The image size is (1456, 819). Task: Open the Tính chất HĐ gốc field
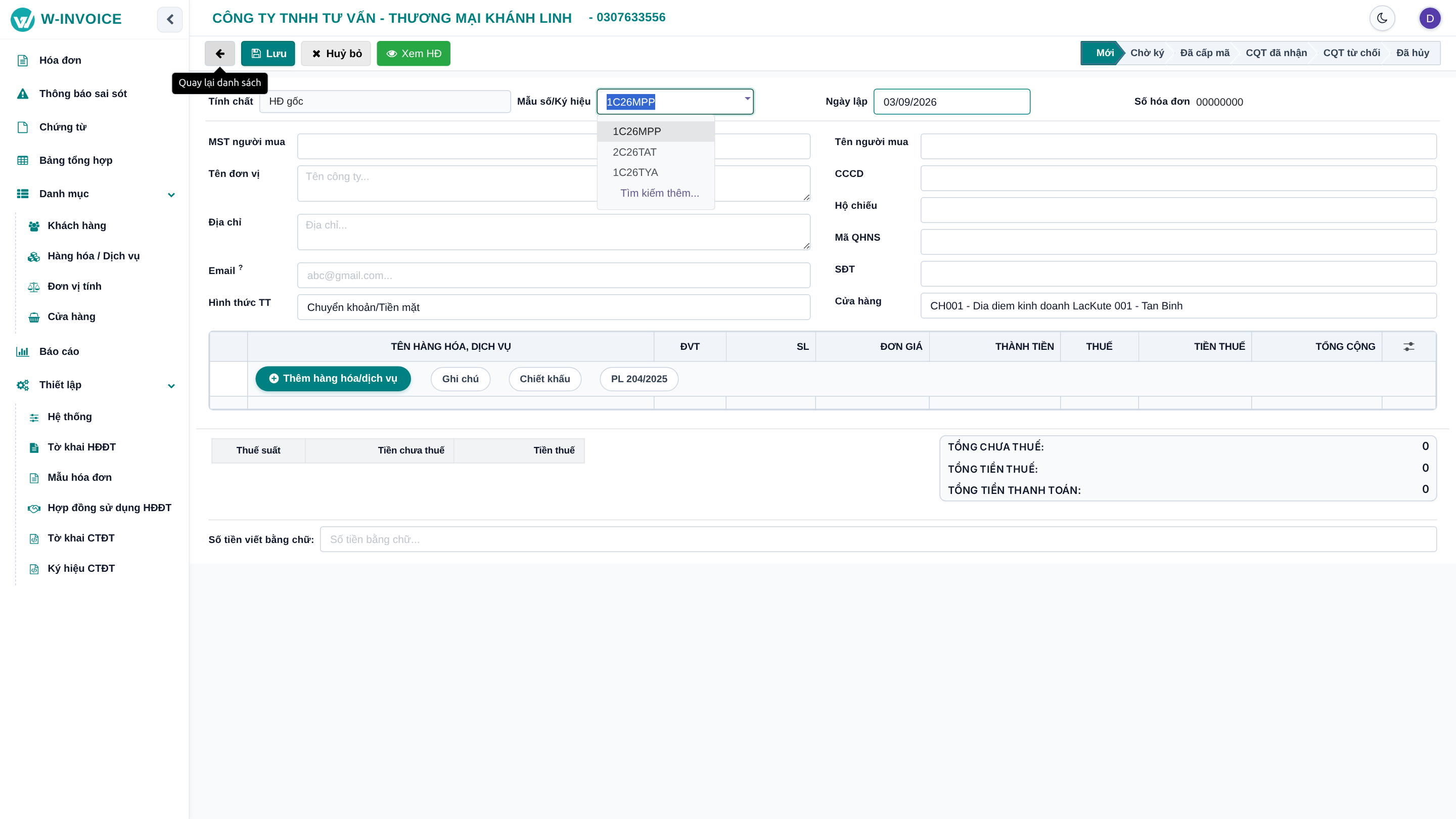click(385, 101)
